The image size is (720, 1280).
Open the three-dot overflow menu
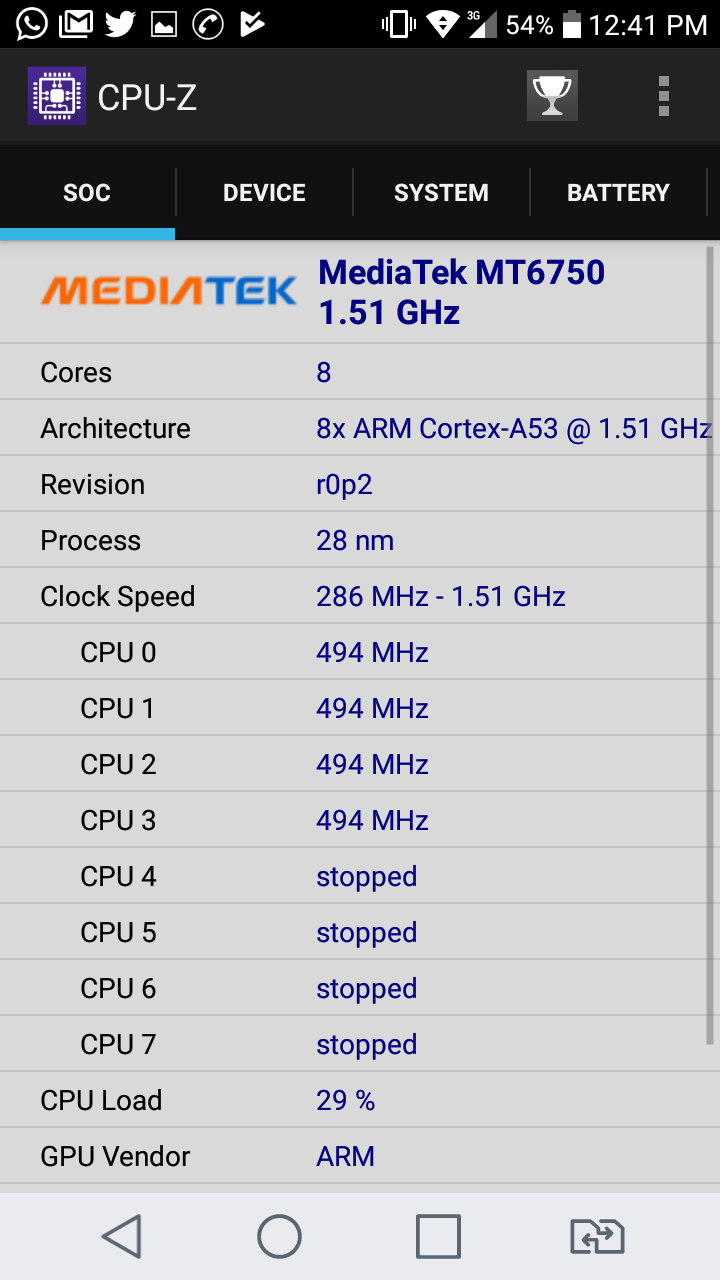tap(663, 96)
